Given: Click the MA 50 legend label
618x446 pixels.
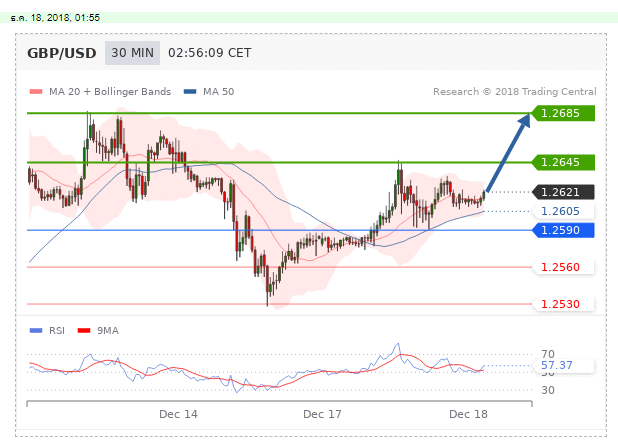Looking at the screenshot, I should pos(218,92).
